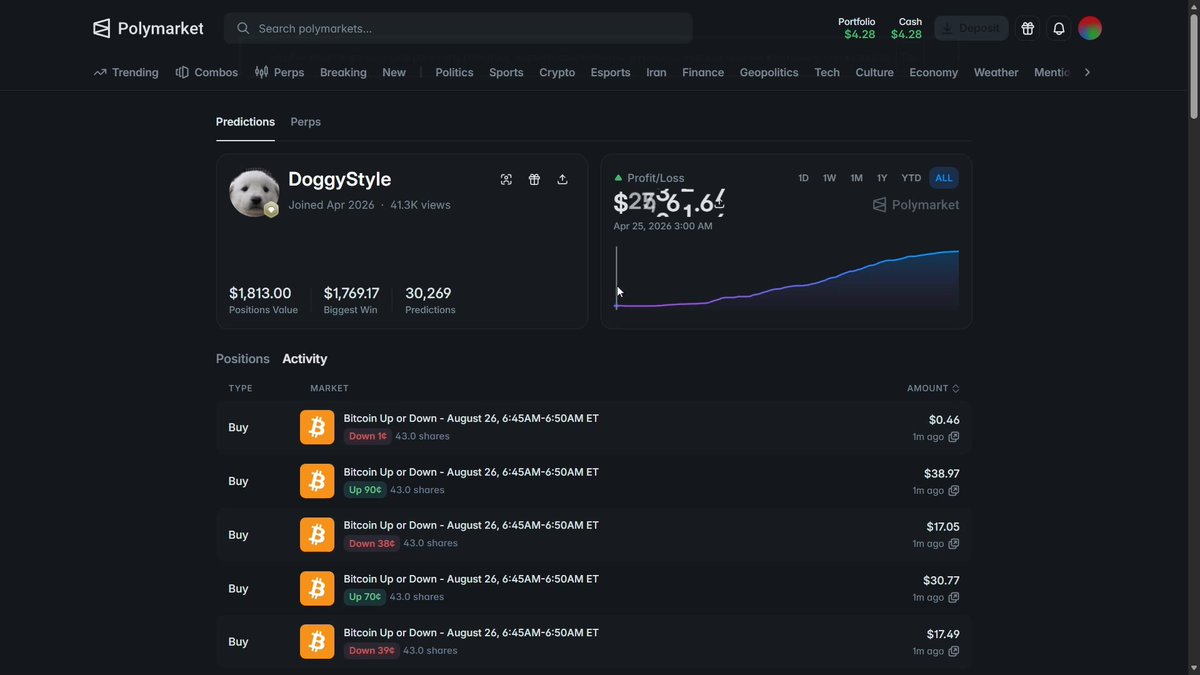Open the transaction link icon in the $30.77 row
The image size is (1200, 675).
[x=953, y=598]
